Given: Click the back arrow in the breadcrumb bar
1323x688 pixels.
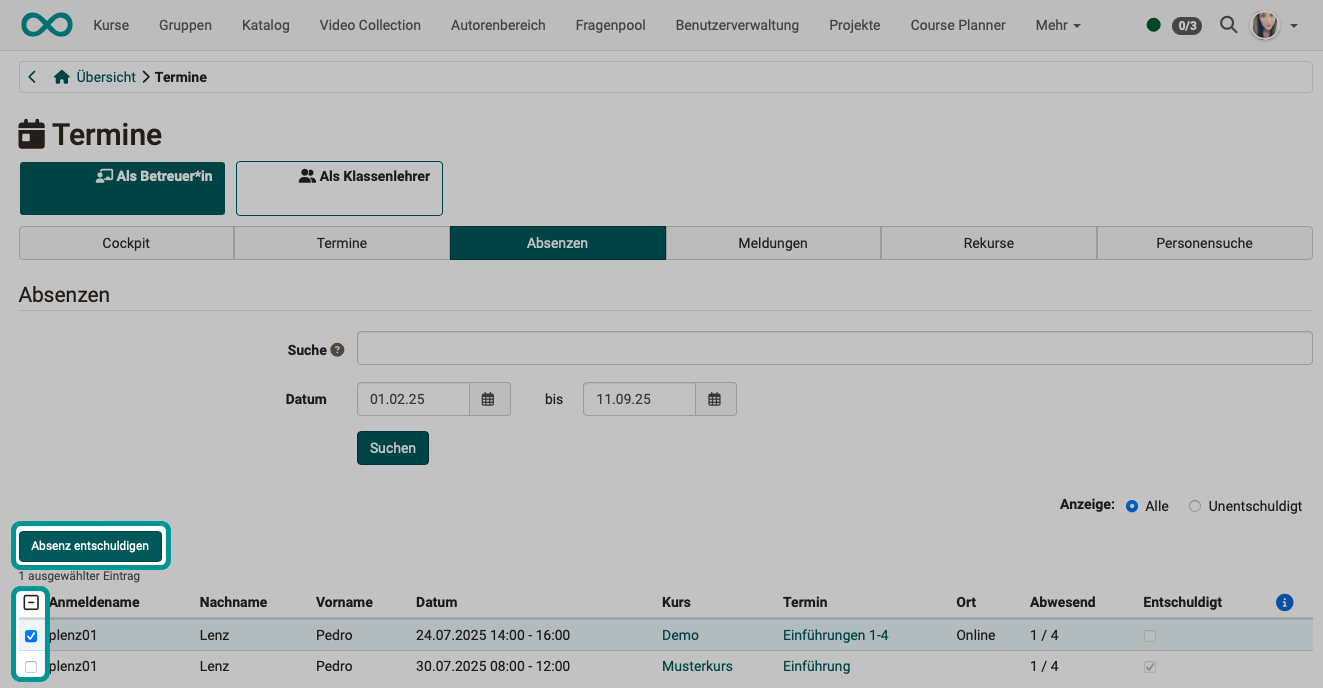Looking at the screenshot, I should pos(31,76).
